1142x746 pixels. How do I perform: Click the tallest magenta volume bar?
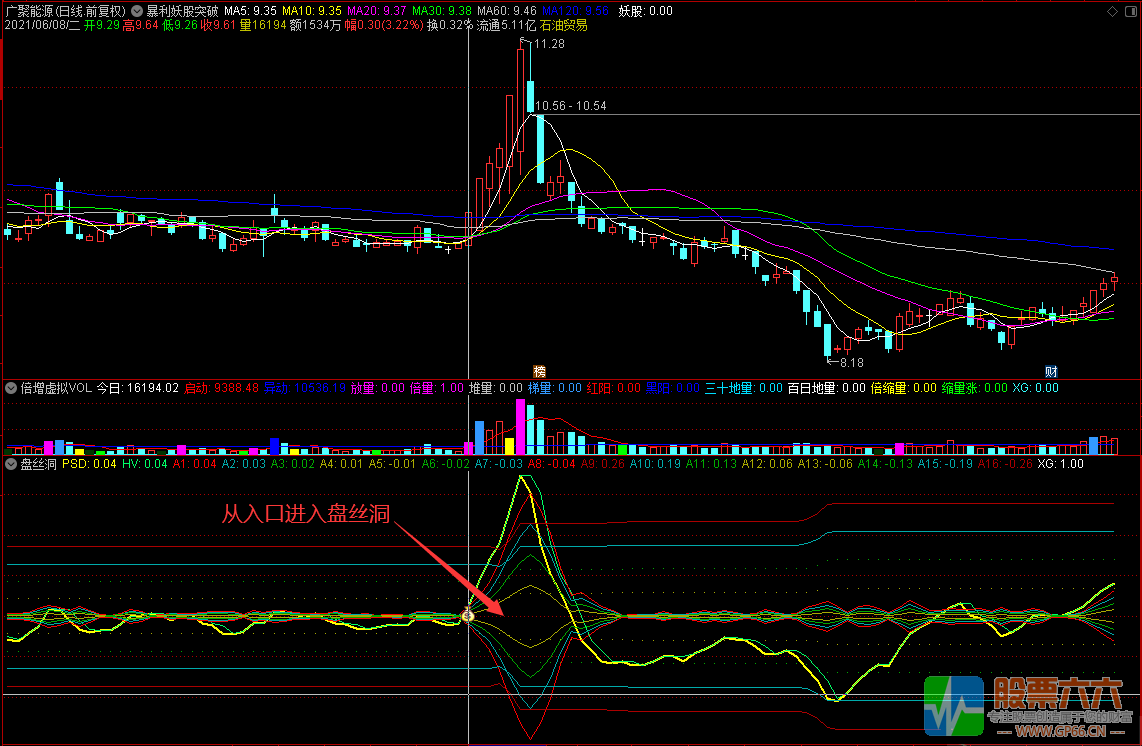[x=520, y=427]
